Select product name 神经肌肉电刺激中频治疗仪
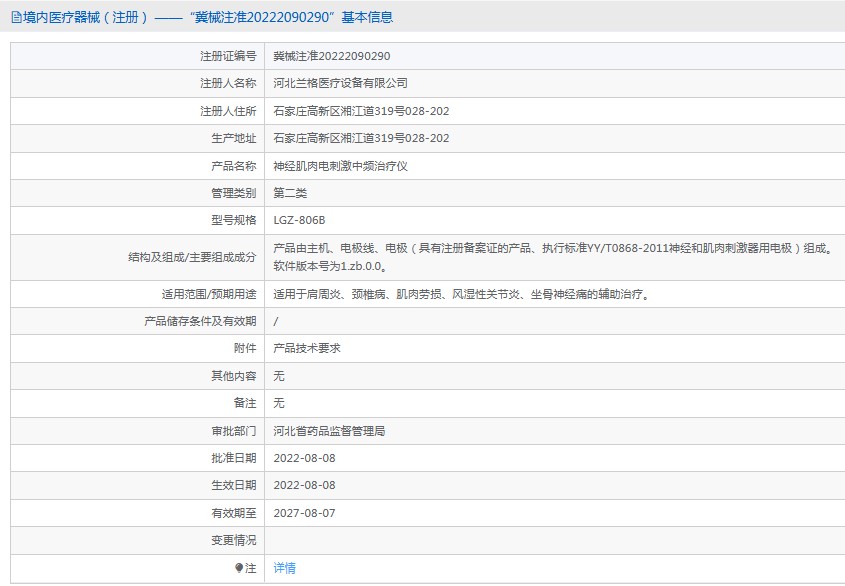Screen dimensions: 845x586 point(340,166)
